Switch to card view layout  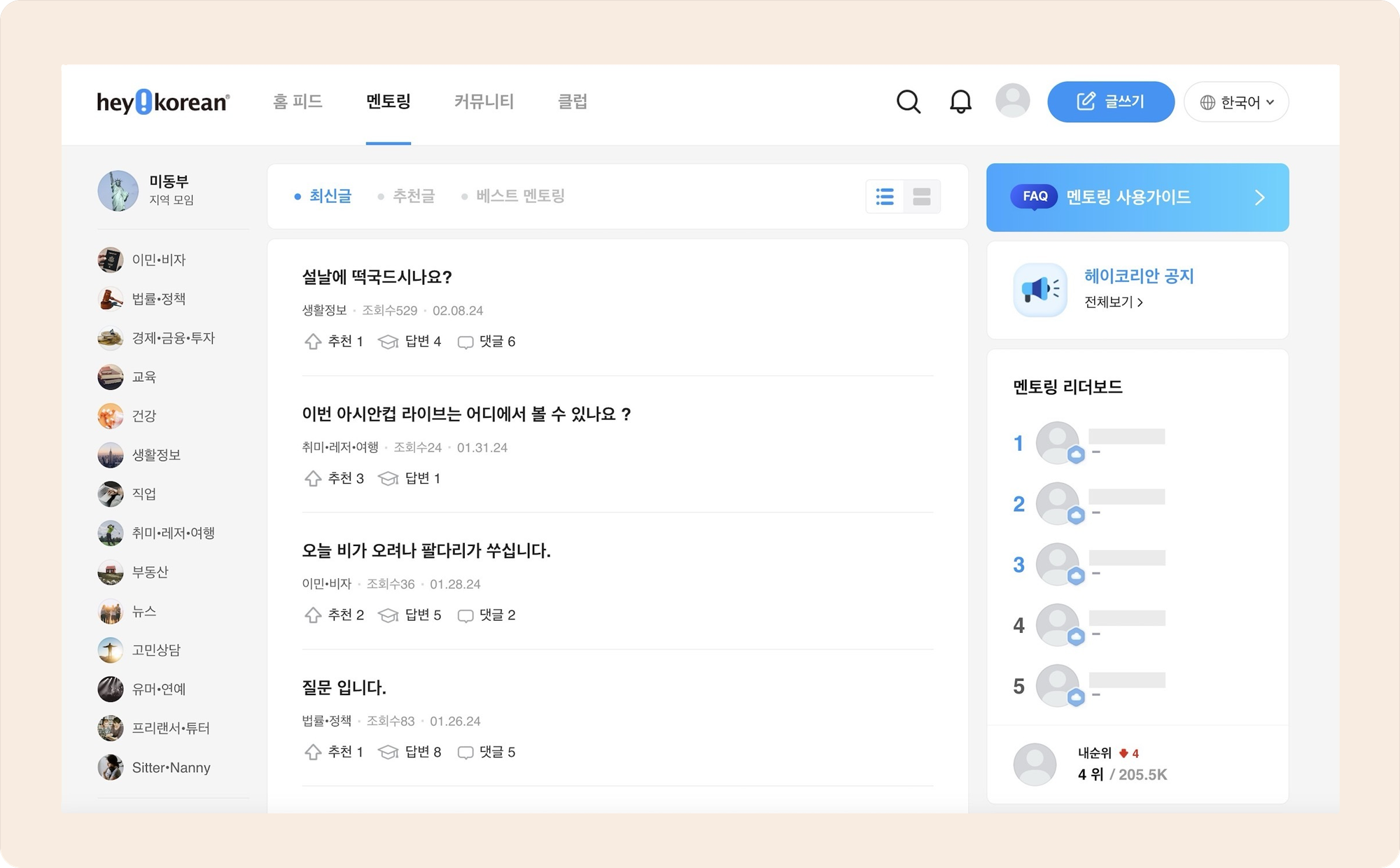click(x=922, y=197)
